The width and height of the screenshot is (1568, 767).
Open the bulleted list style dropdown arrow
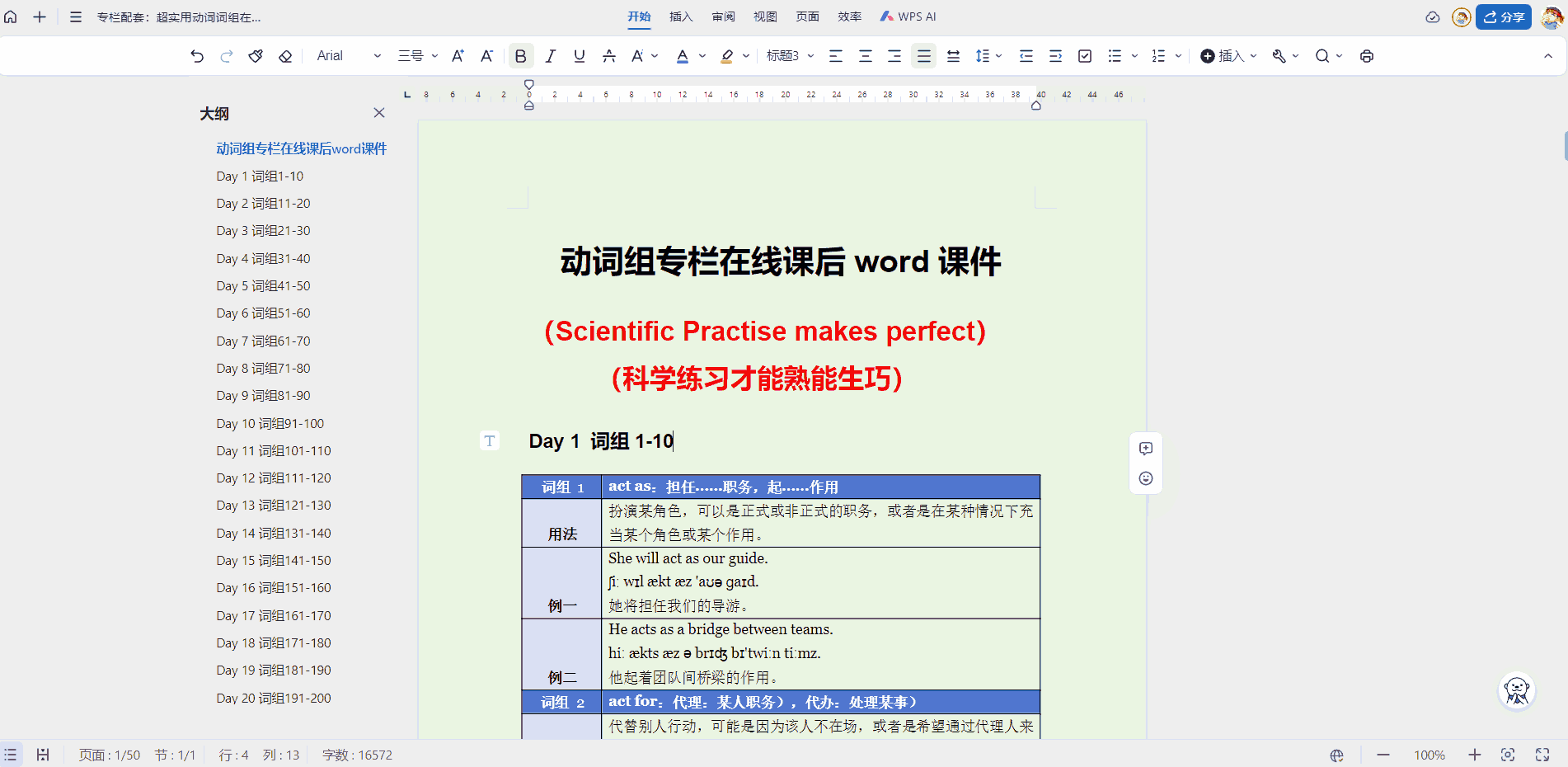(1134, 56)
